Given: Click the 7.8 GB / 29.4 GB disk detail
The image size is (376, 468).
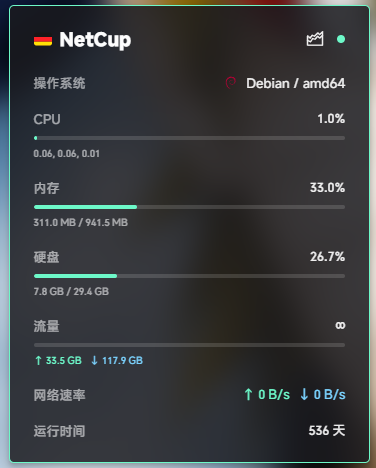Looking at the screenshot, I should (71, 291).
